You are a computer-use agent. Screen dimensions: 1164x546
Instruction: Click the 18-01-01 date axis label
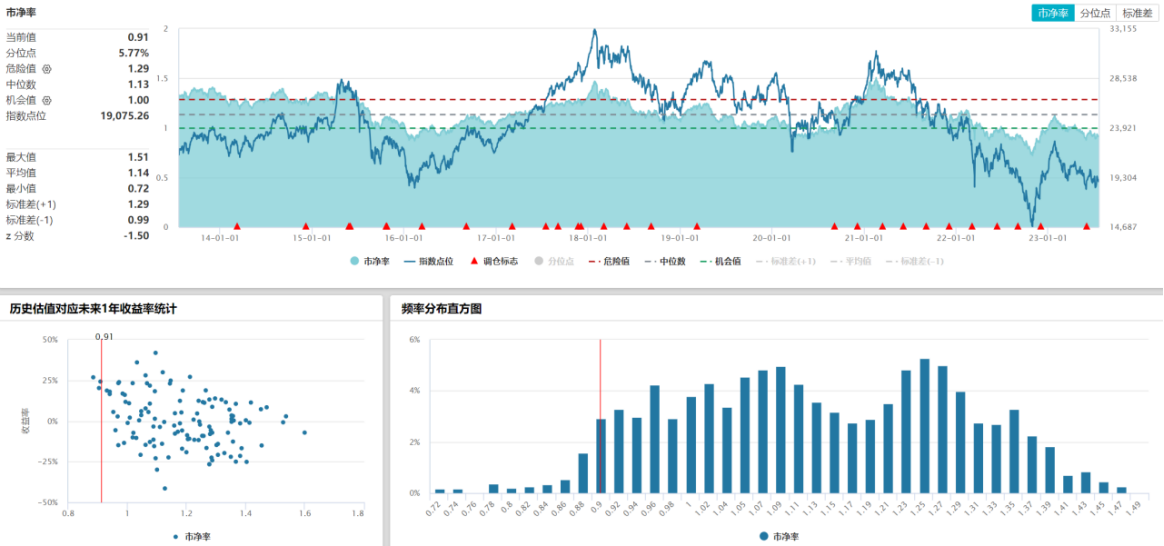click(588, 238)
